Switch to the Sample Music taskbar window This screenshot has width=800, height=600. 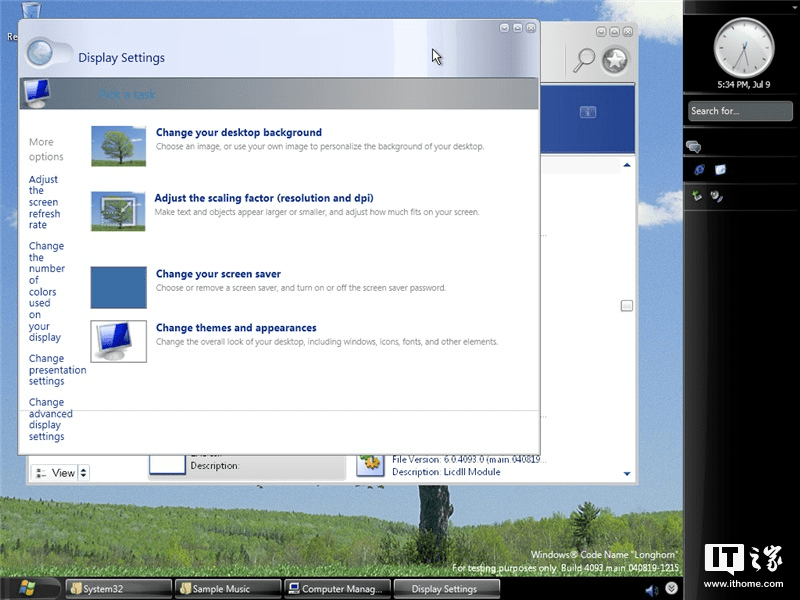pyautogui.click(x=225, y=588)
